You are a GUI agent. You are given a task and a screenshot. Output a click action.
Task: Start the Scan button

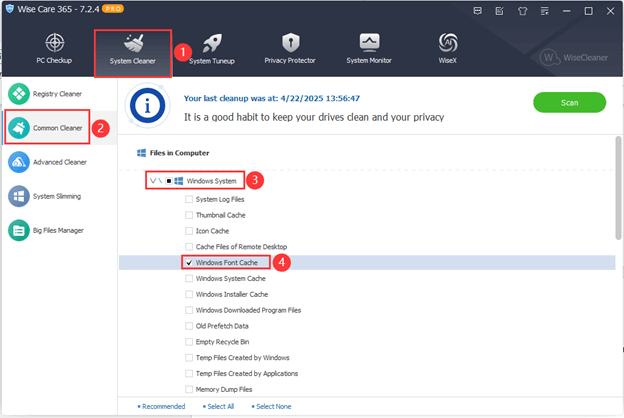(x=569, y=103)
